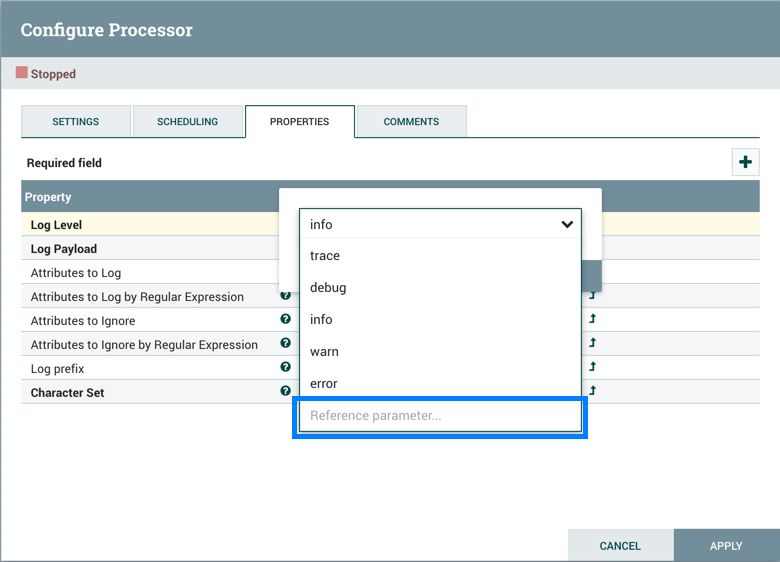Click help icon for Attributes to Log by Regular Expression
This screenshot has height=562, width=780.
pyautogui.click(x=286, y=296)
